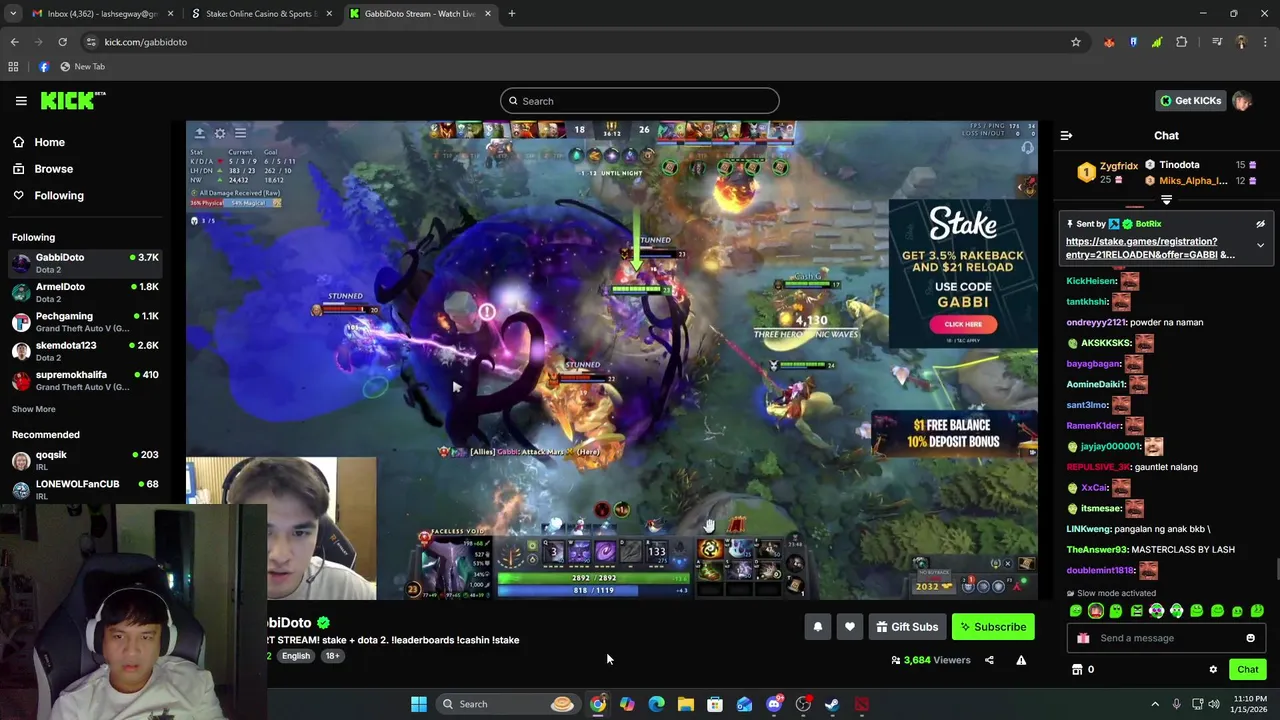
Task: Share the stream via share icon
Action: point(989,660)
